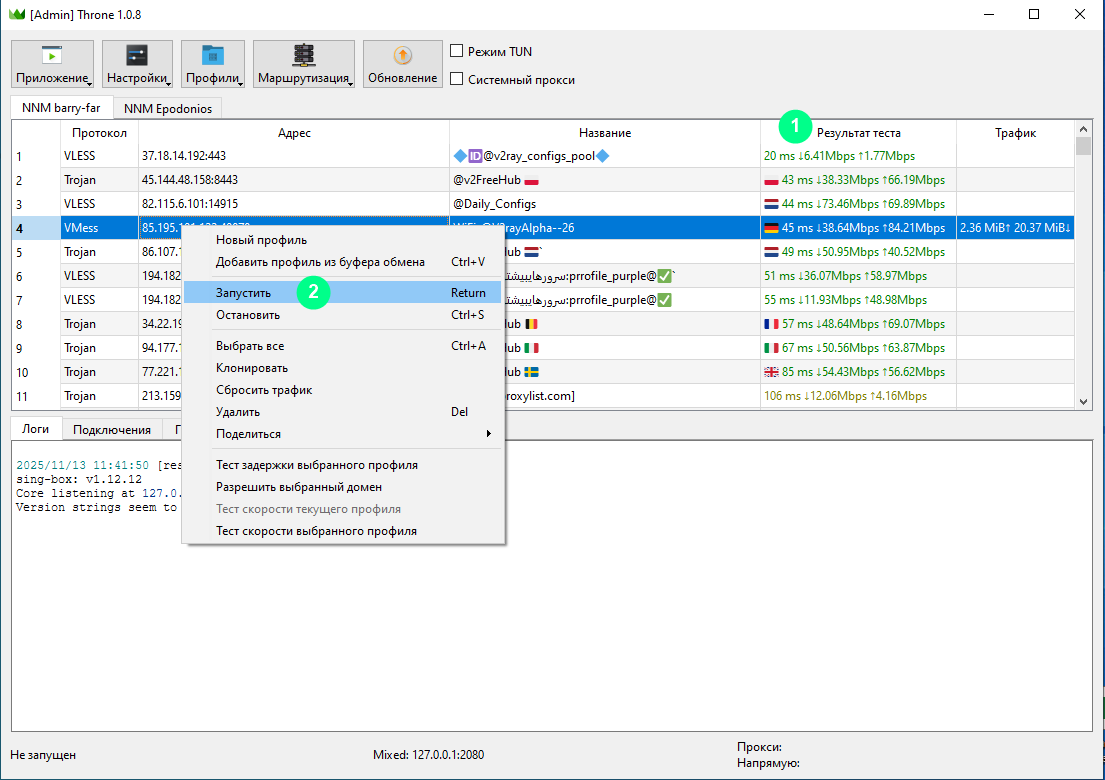Open the Приложение toolbar icon
This screenshot has height=780, width=1105.
tap(52, 56)
